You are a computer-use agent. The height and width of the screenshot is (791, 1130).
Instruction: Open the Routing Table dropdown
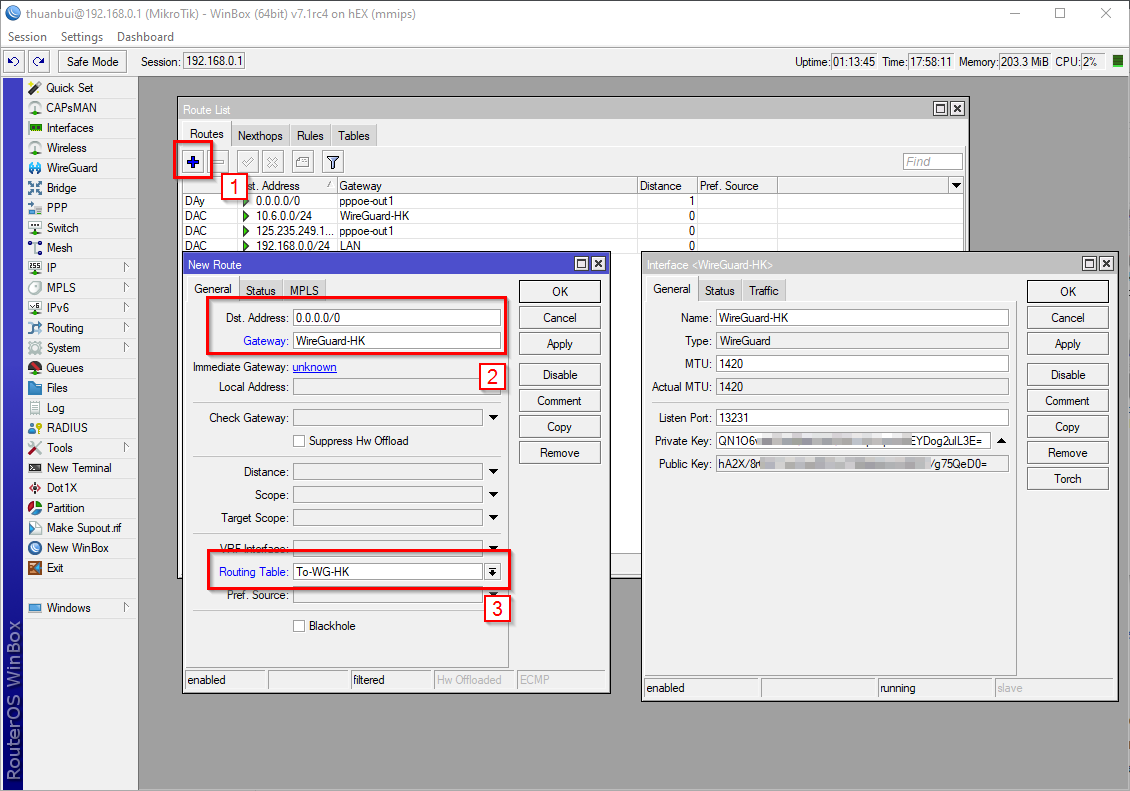coord(492,572)
